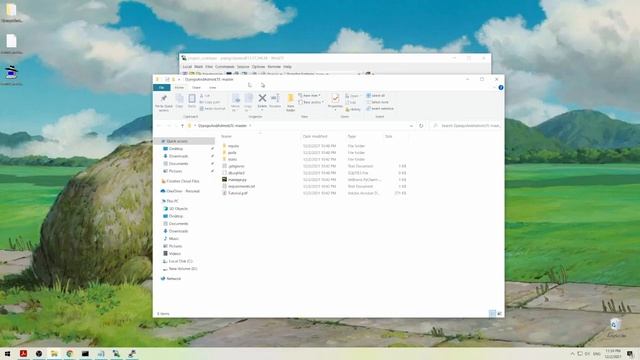
Task: Select Local Disk (C:) in navigation pane
Action: [178, 261]
